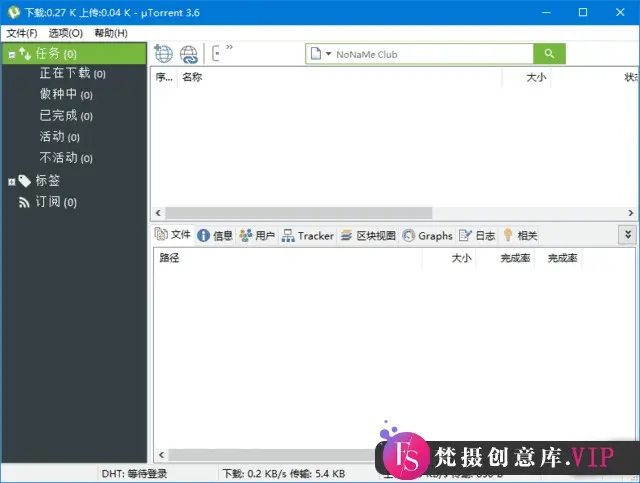The image size is (640, 483).
Task: Switch to the 文件 tab
Action: 173,235
